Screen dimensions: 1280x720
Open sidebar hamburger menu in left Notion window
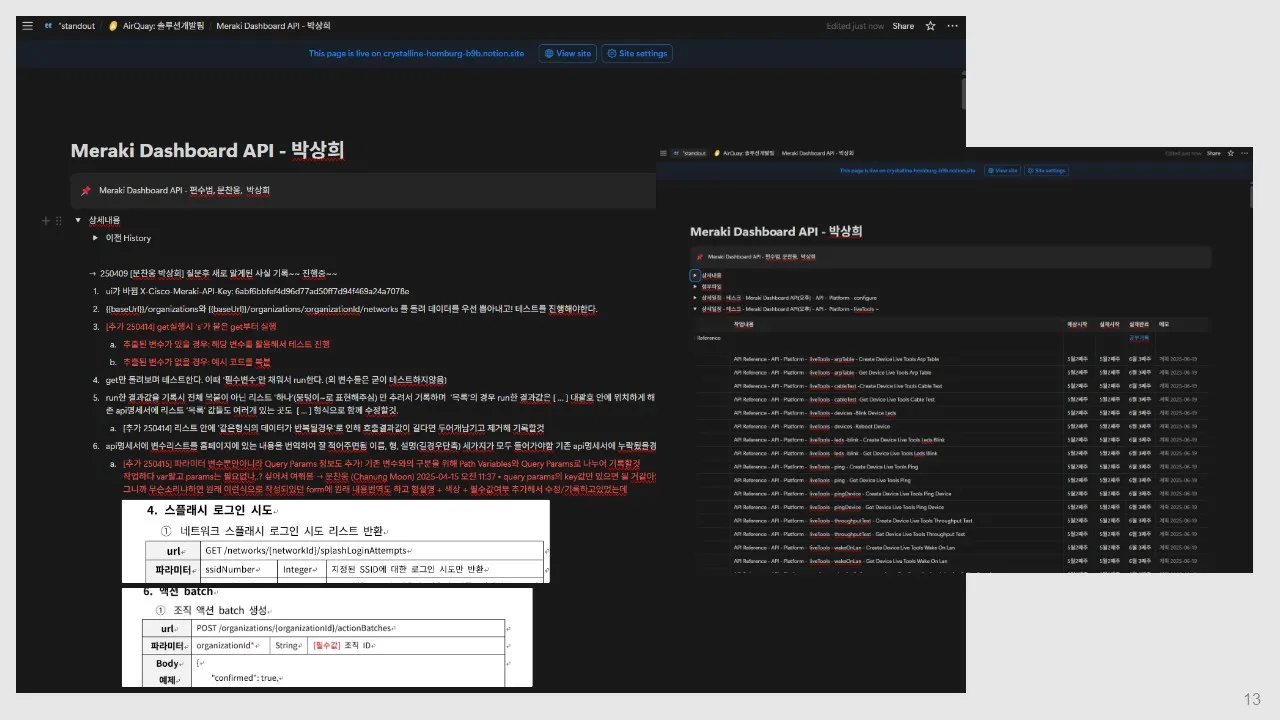[27, 26]
